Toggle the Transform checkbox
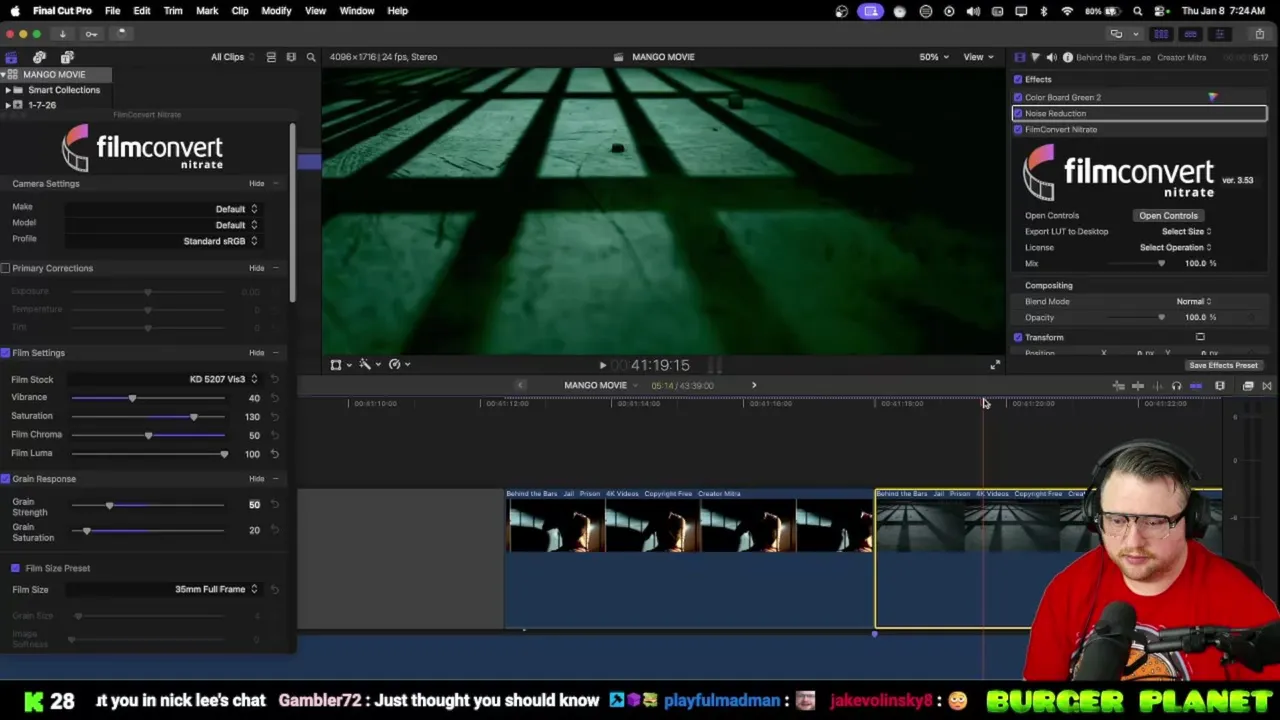The height and width of the screenshot is (720, 1280). pyautogui.click(x=1018, y=337)
